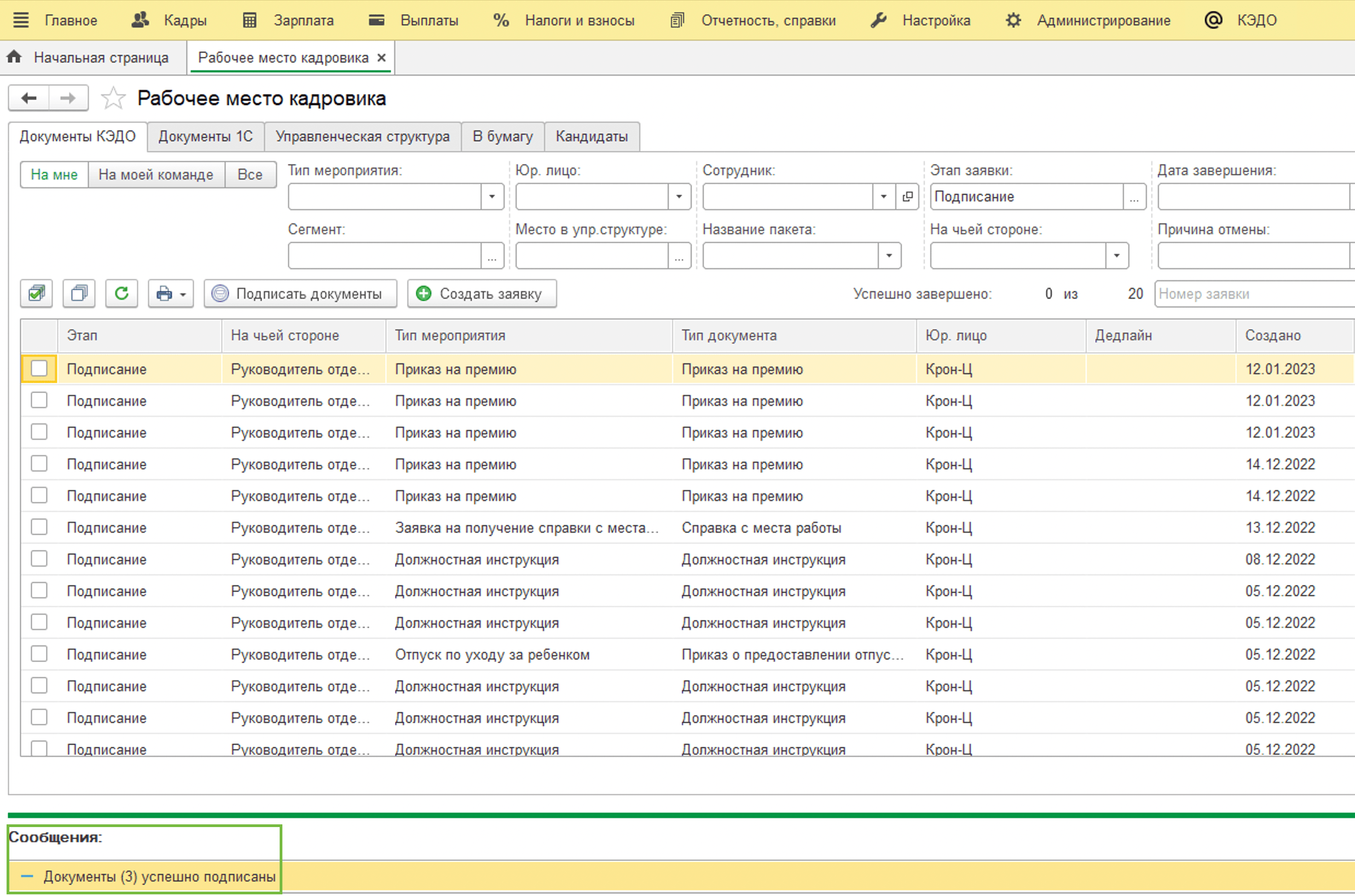
Task: Click Дедлайн column header
Action: [1161, 335]
